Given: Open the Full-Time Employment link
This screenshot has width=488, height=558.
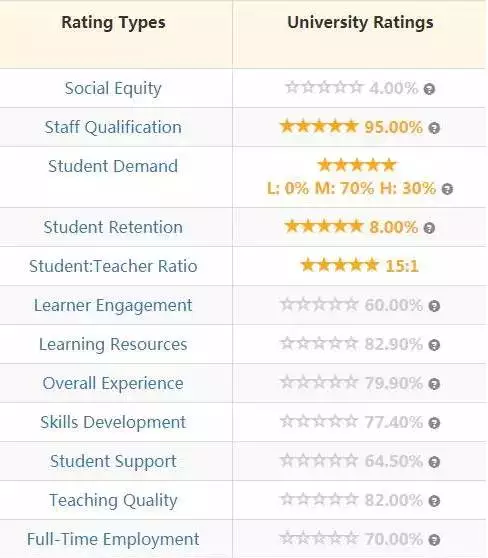Looking at the screenshot, I should tap(113, 539).
